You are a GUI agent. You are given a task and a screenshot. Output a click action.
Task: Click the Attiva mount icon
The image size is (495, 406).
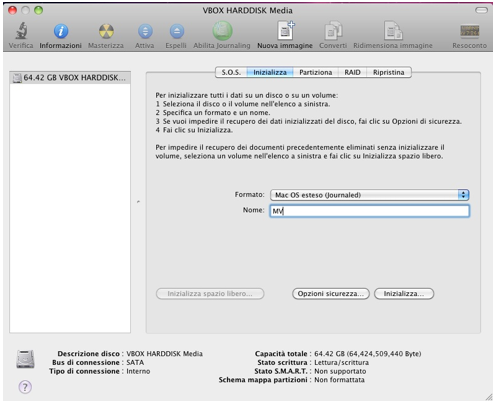(145, 31)
